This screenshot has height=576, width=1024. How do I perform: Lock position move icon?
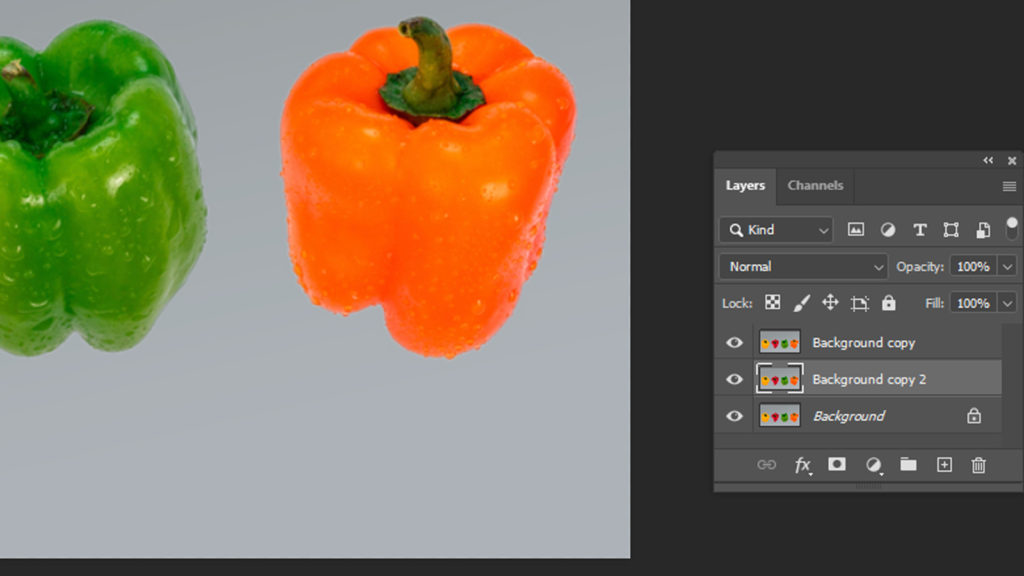[830, 302]
